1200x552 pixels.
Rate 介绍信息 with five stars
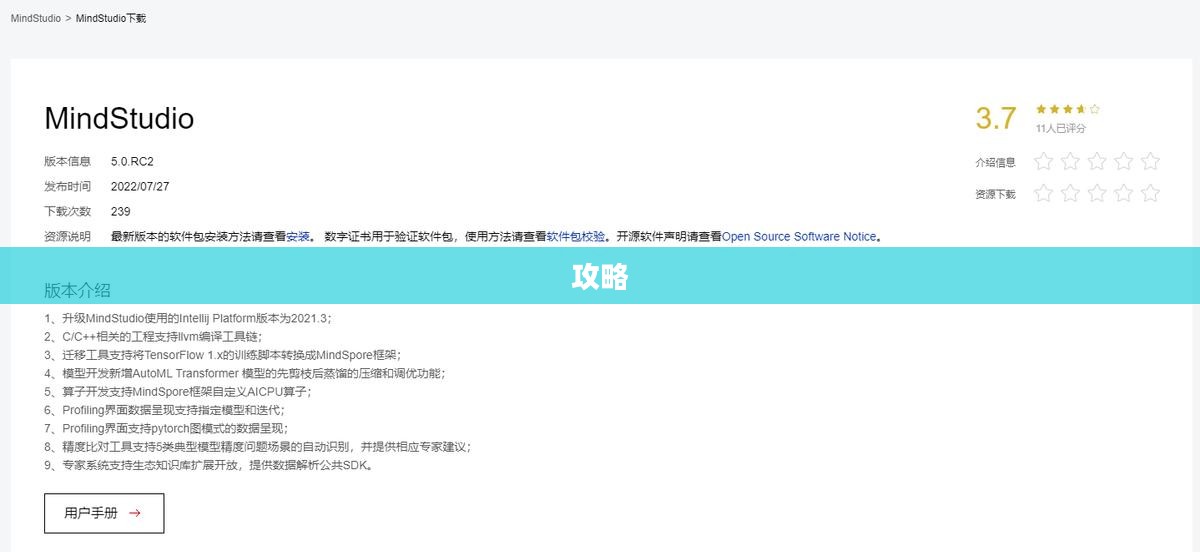point(1151,161)
